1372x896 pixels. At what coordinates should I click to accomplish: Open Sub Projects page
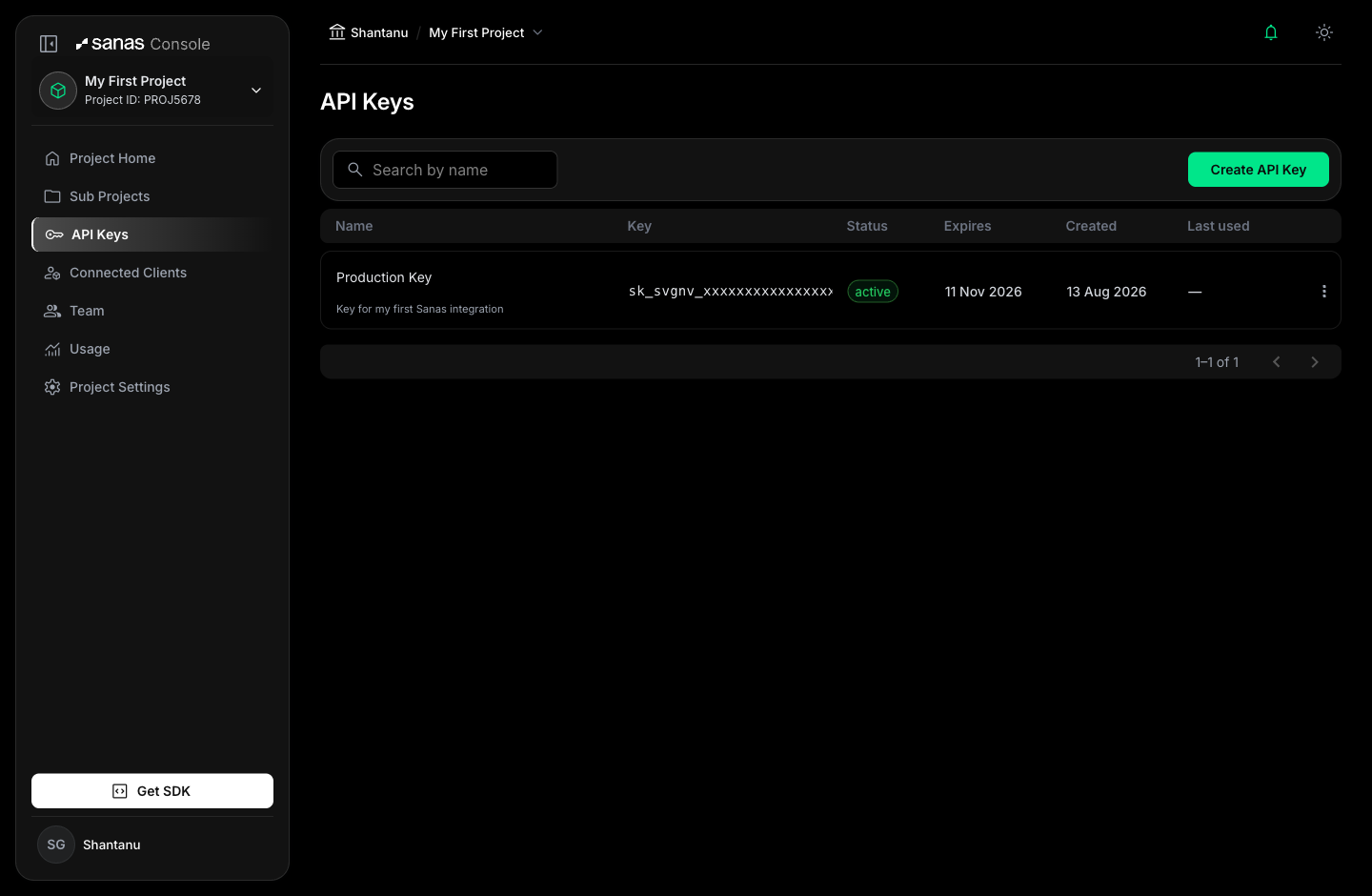click(x=152, y=196)
